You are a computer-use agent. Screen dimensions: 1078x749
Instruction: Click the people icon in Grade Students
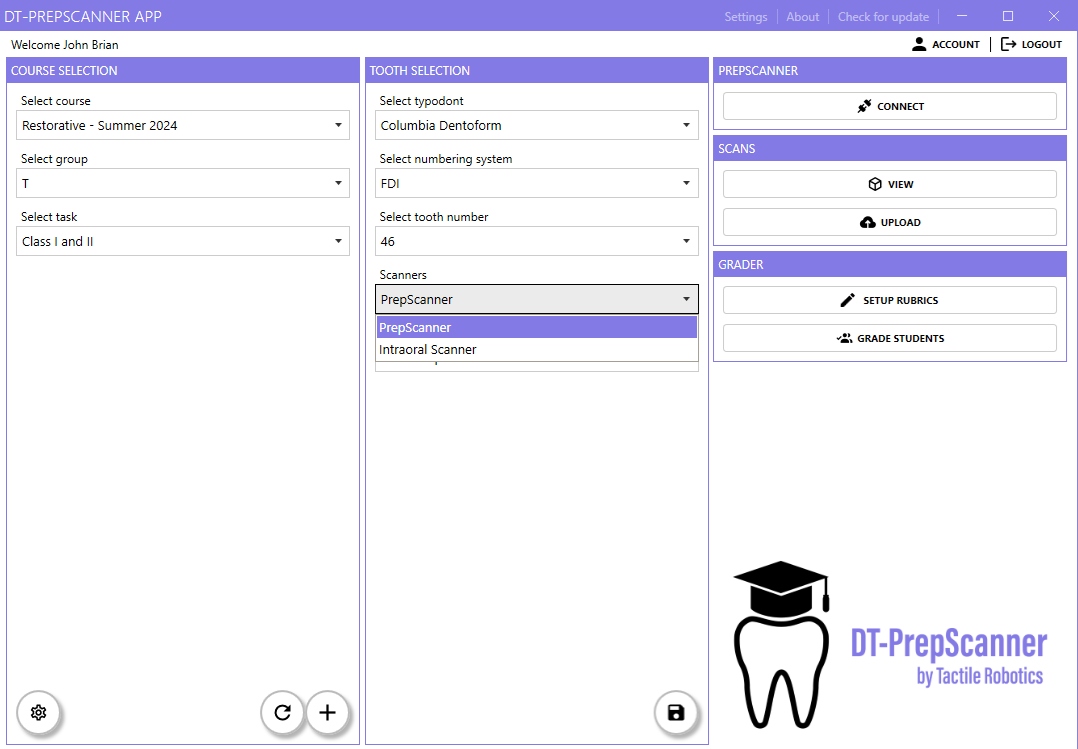click(x=844, y=338)
